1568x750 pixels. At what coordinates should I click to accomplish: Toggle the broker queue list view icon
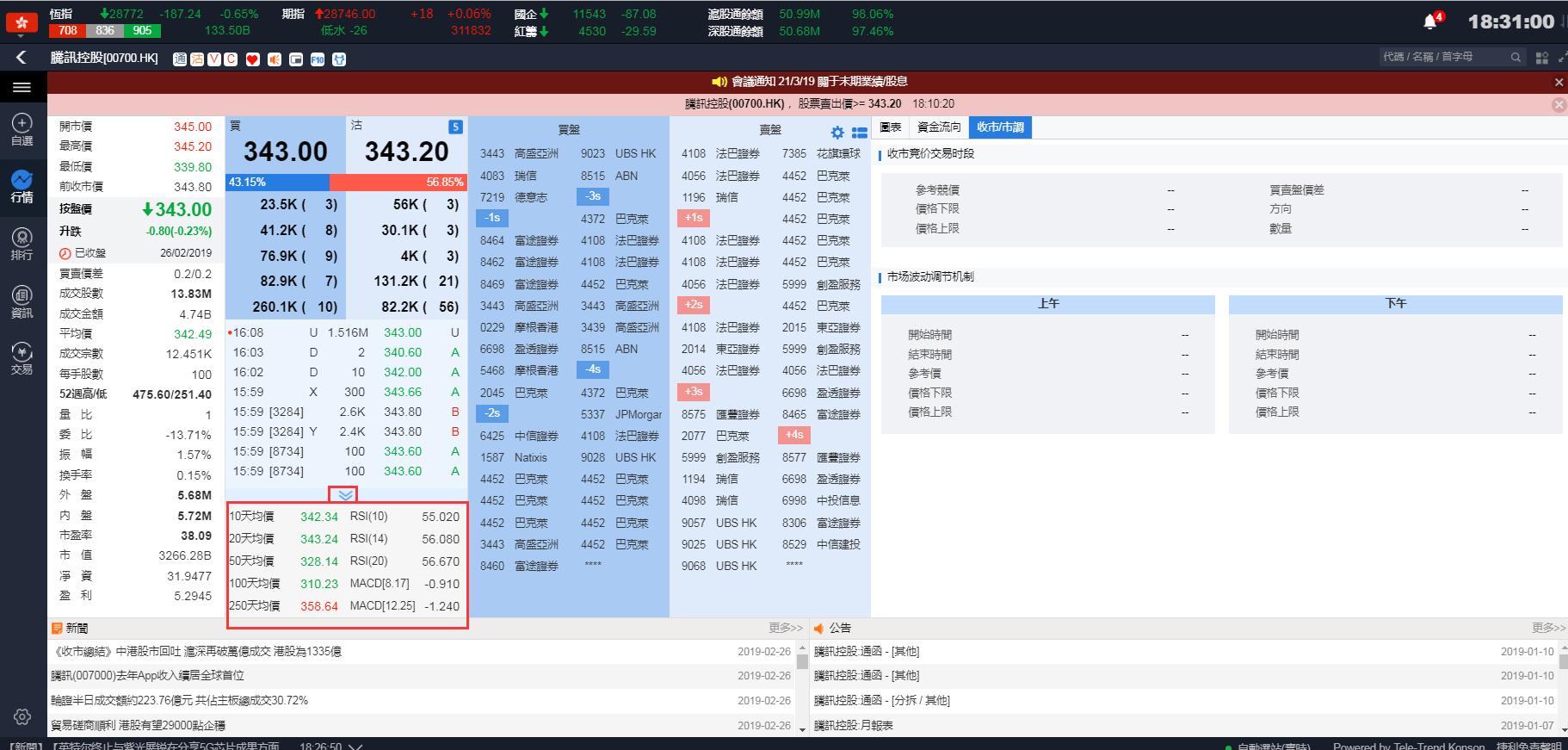pyautogui.click(x=859, y=133)
